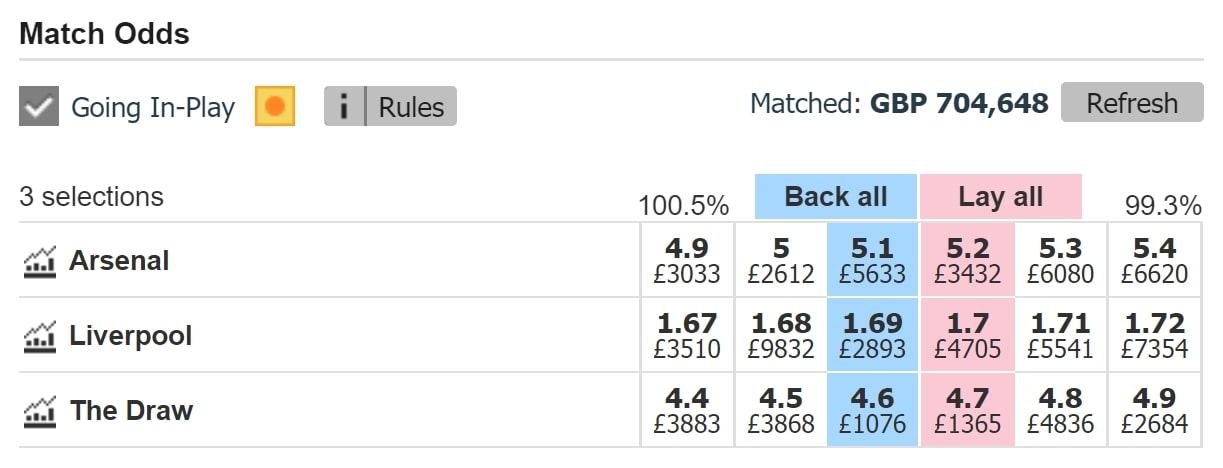1223x468 pixels.
Task: Refresh the match odds
Action: [1132, 103]
